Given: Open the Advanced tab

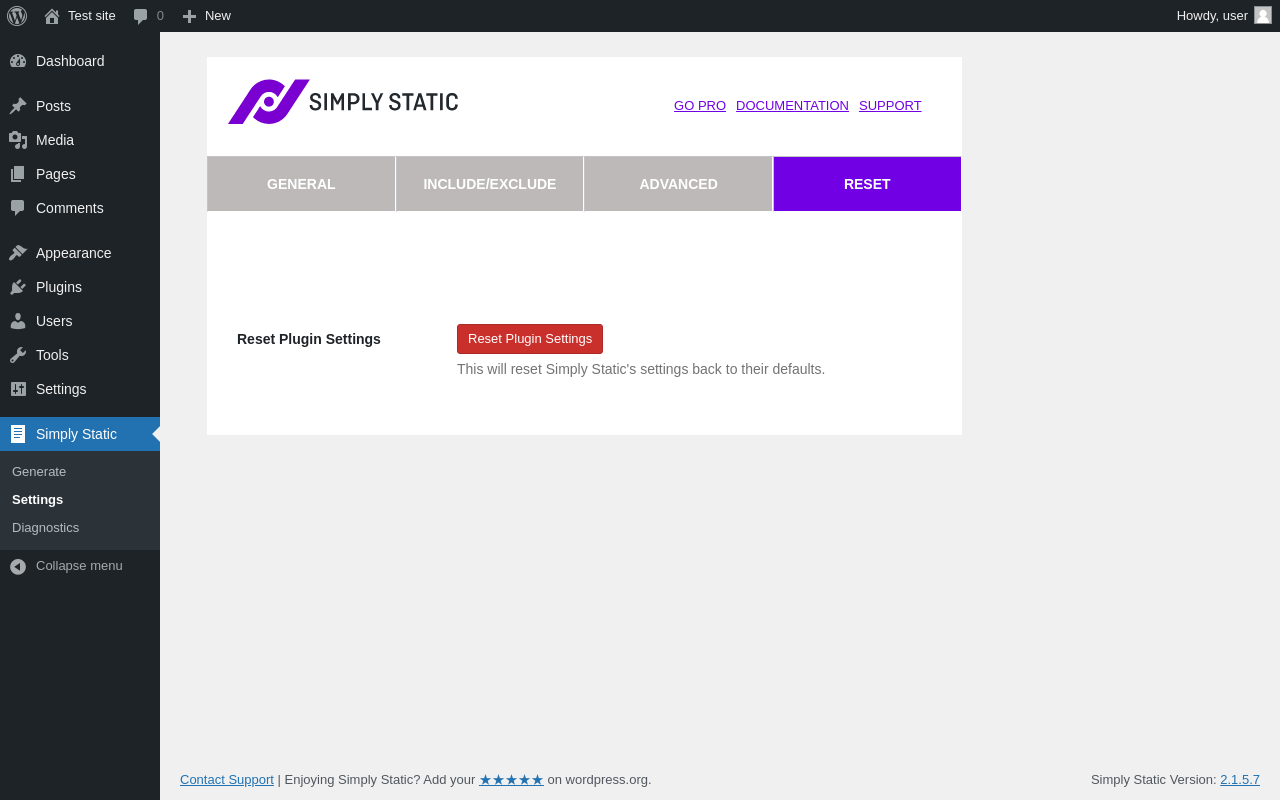Looking at the screenshot, I should 678,184.
